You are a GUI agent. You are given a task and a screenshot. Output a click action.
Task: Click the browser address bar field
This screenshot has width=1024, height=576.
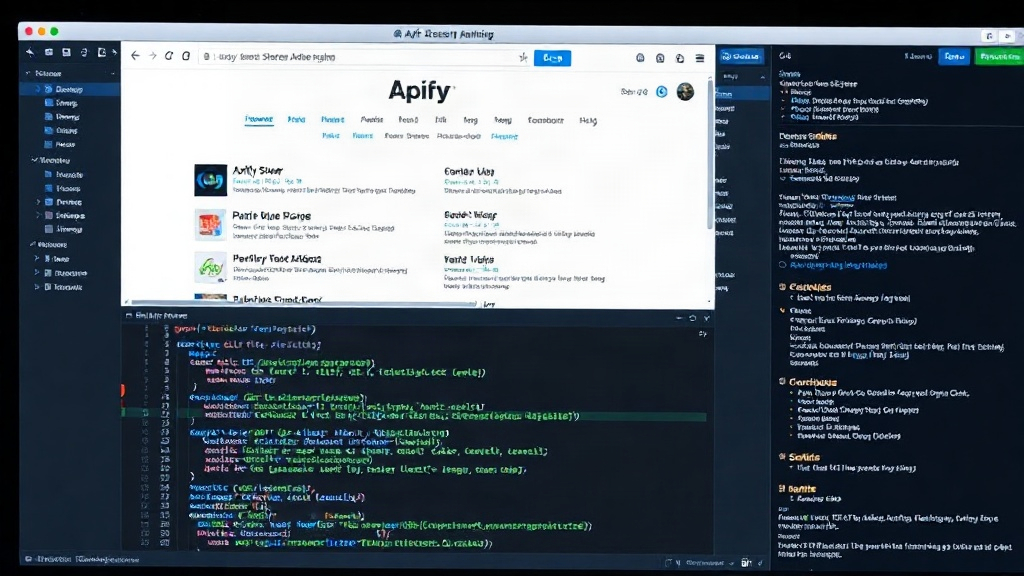[362, 57]
